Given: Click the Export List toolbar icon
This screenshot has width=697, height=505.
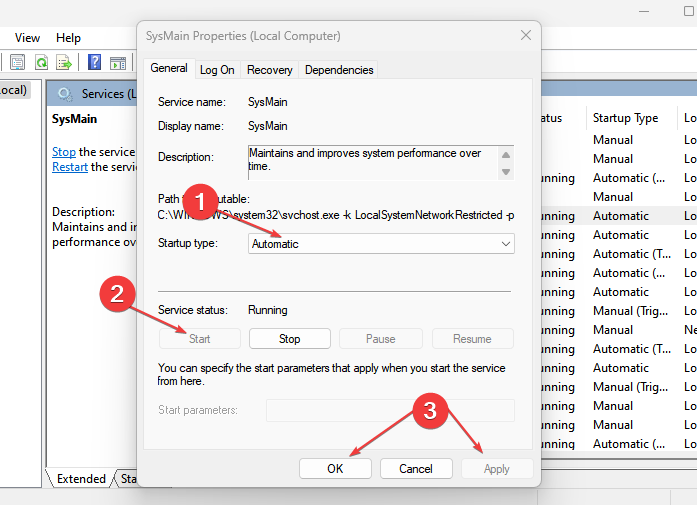Looking at the screenshot, I should (64, 62).
